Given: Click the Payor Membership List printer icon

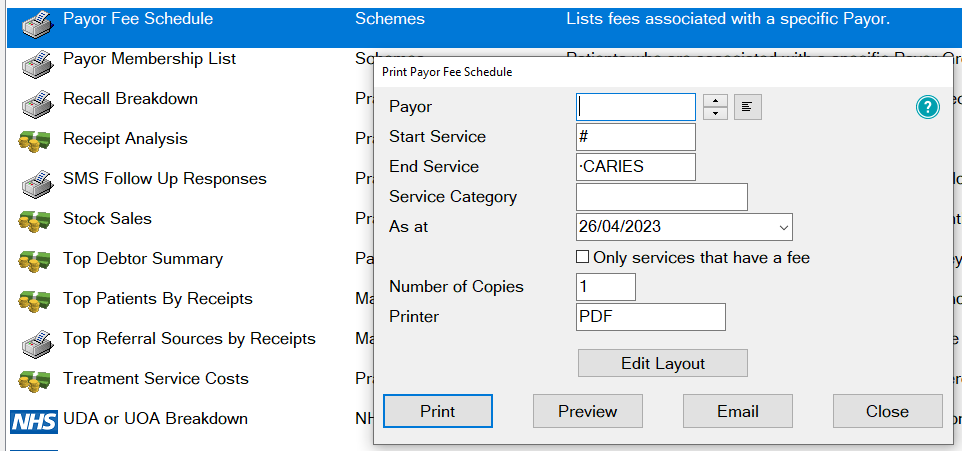Looking at the screenshot, I should click(37, 63).
